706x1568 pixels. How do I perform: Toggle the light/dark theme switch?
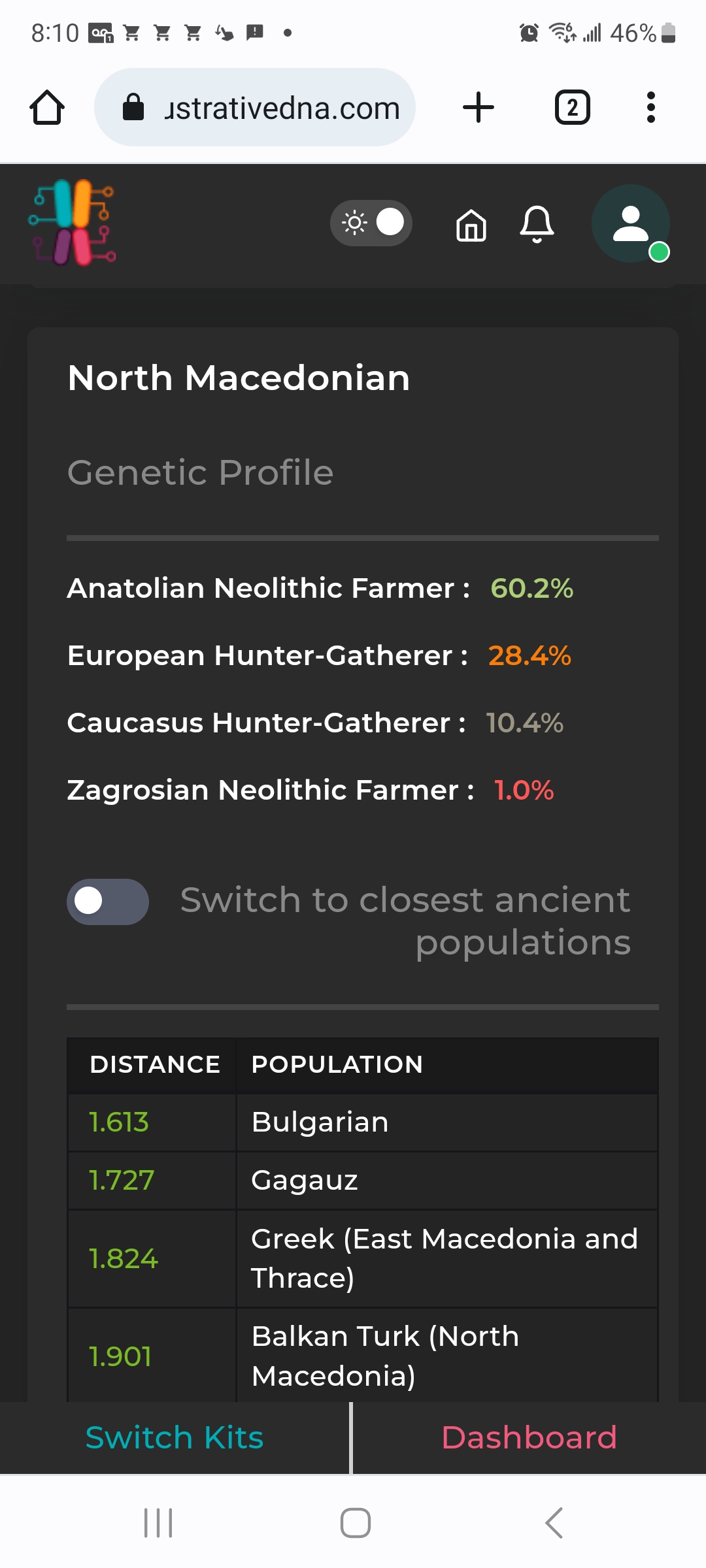pos(371,223)
